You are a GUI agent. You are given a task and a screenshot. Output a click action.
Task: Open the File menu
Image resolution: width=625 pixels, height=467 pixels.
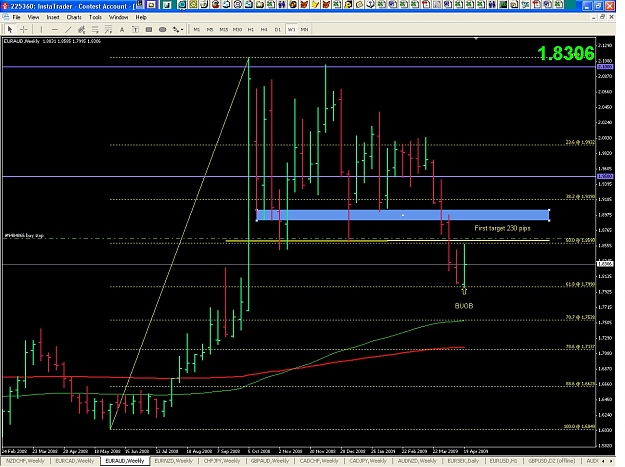[16, 17]
